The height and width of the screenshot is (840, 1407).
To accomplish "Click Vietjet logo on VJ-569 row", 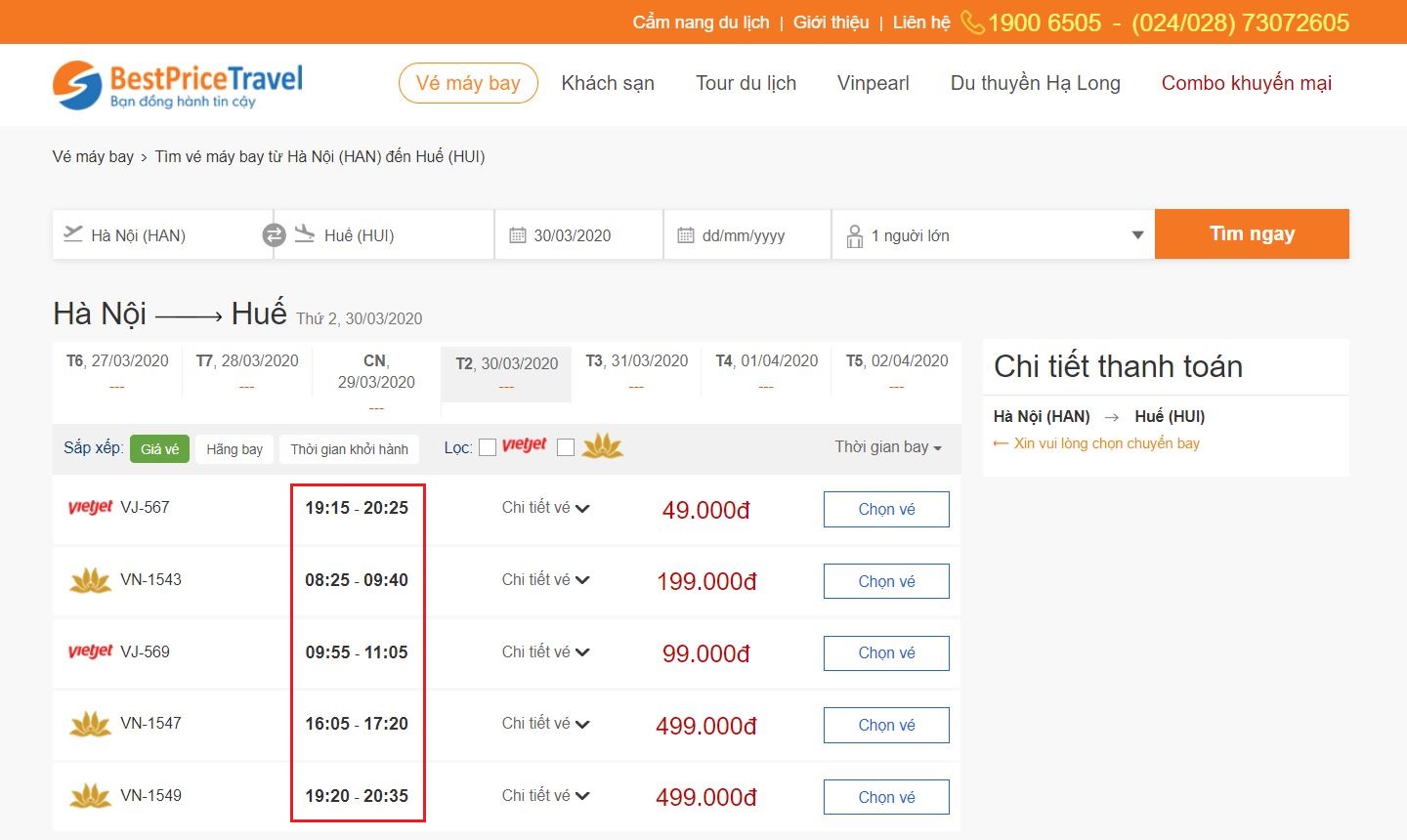I will pos(91,651).
